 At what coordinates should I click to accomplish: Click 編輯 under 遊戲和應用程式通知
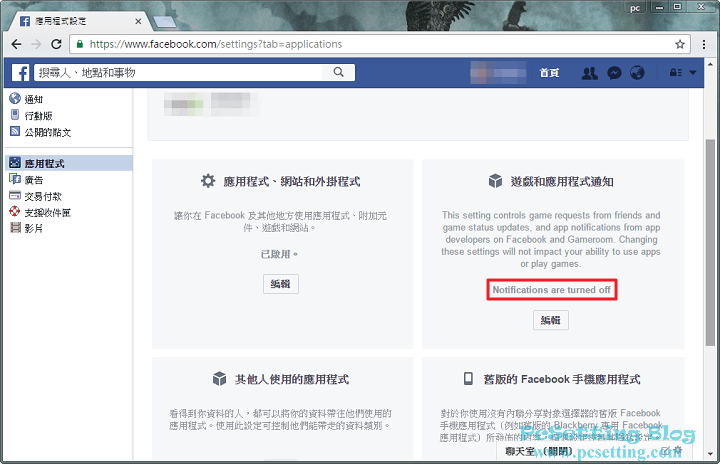(550, 320)
